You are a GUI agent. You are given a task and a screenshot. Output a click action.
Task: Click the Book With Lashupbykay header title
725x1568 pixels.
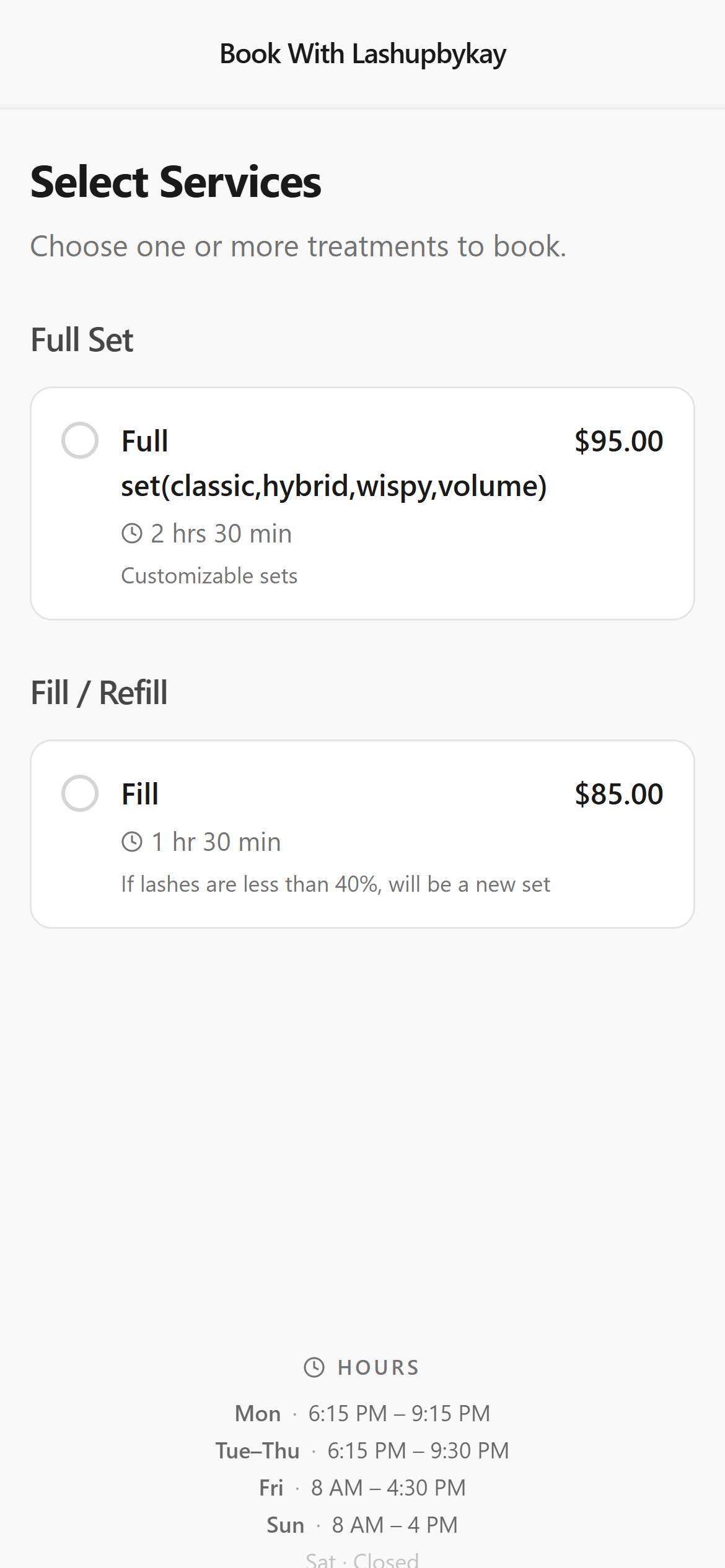point(362,54)
